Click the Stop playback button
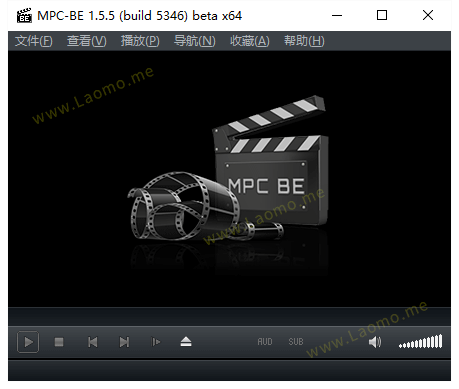 (59, 342)
